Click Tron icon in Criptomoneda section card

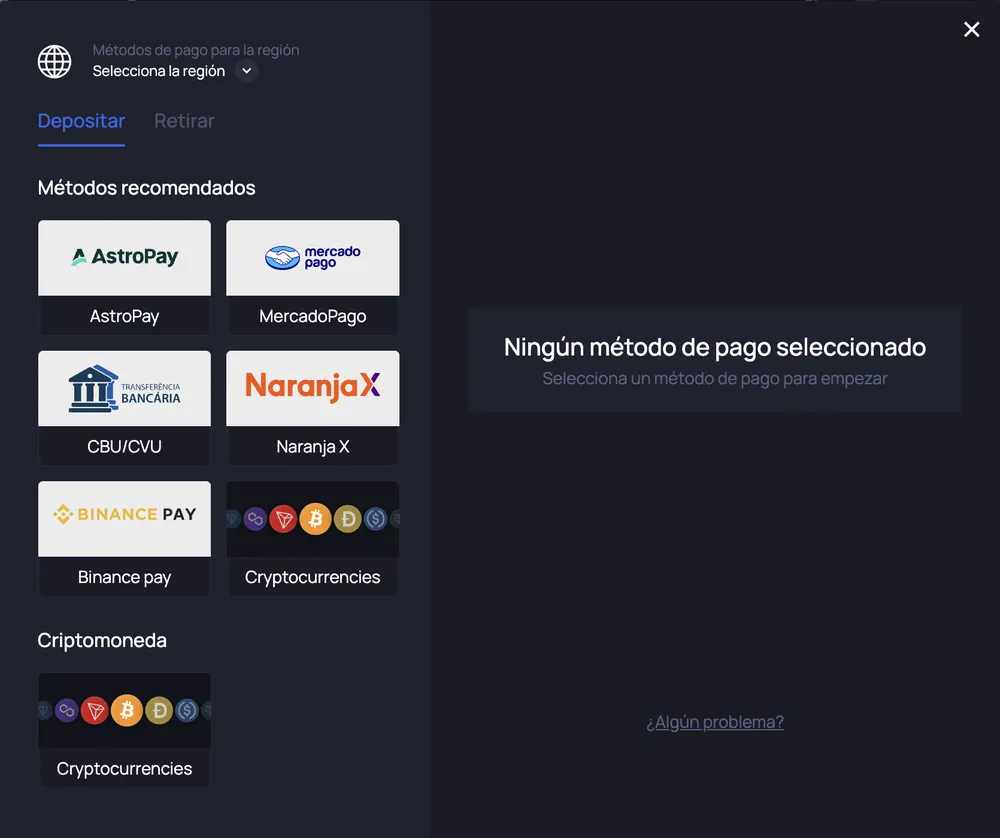[95, 710]
